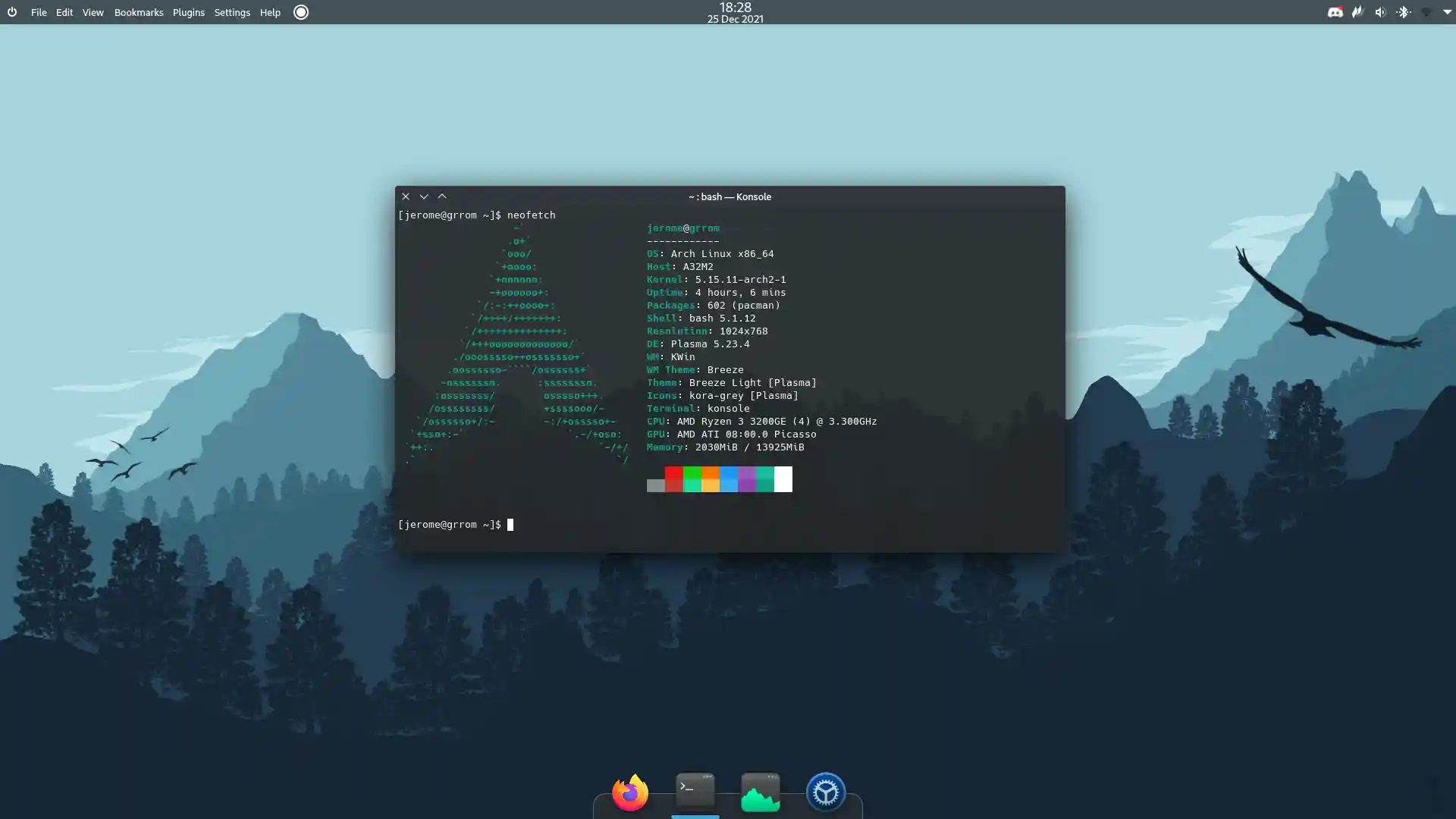Open Firefox from the dock

pos(629,792)
